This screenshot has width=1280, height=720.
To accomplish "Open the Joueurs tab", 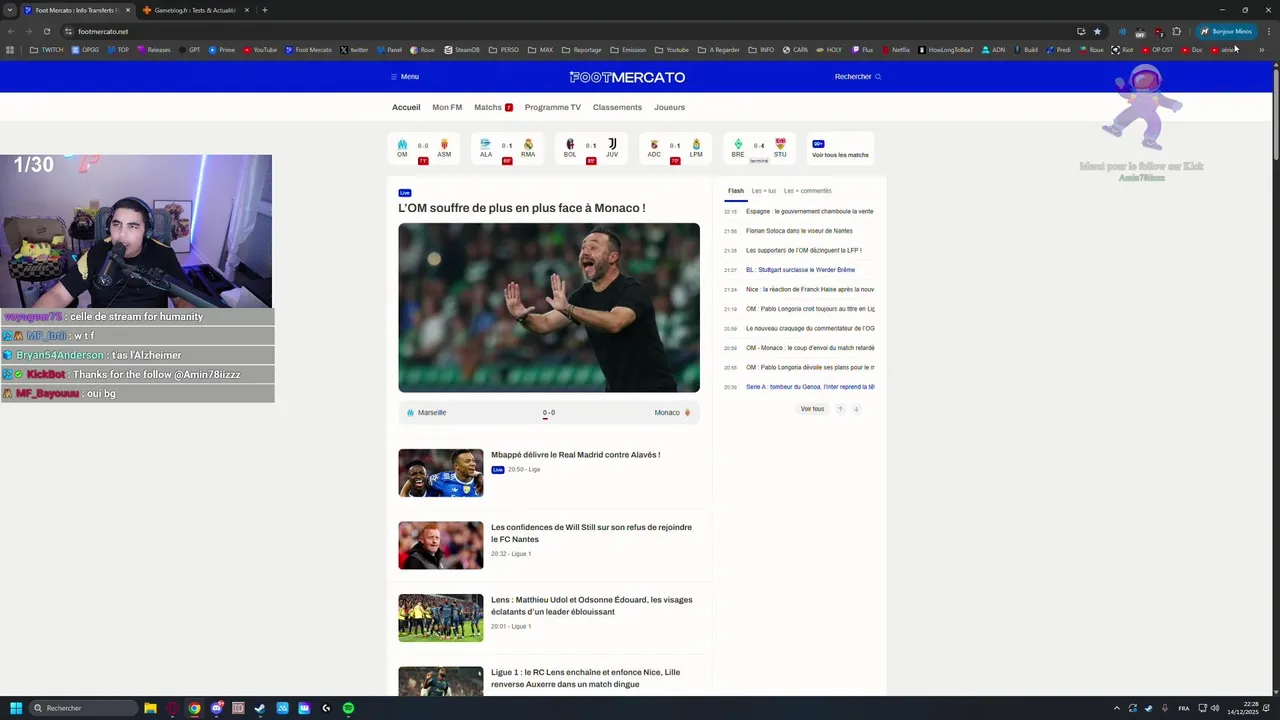I will pos(670,107).
